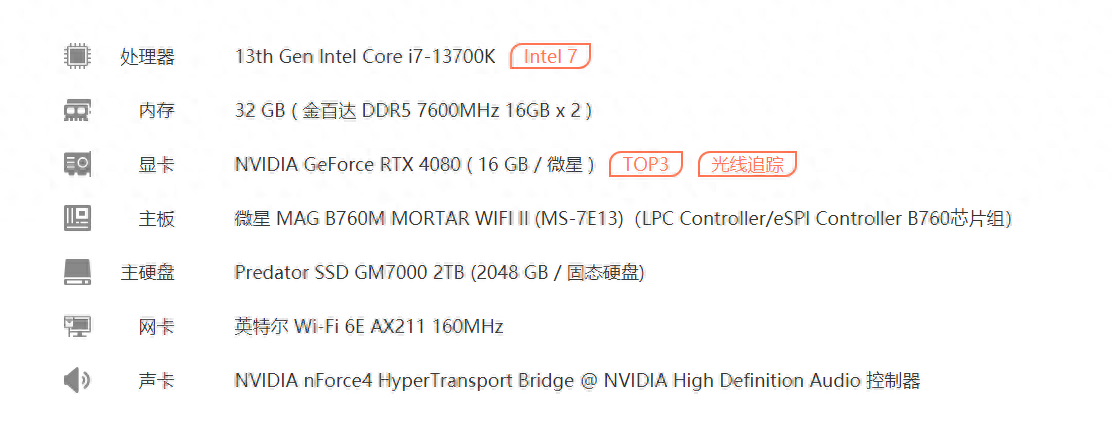Click the main hard disk icon
Image resolution: width=1112 pixels, height=432 pixels.
click(x=77, y=272)
